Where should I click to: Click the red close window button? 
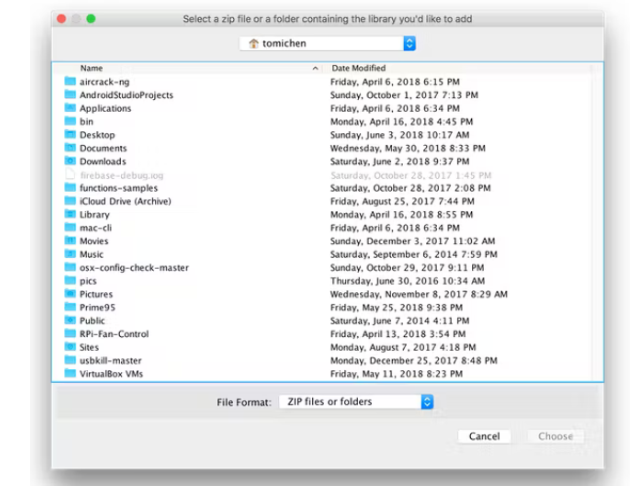tap(62, 19)
